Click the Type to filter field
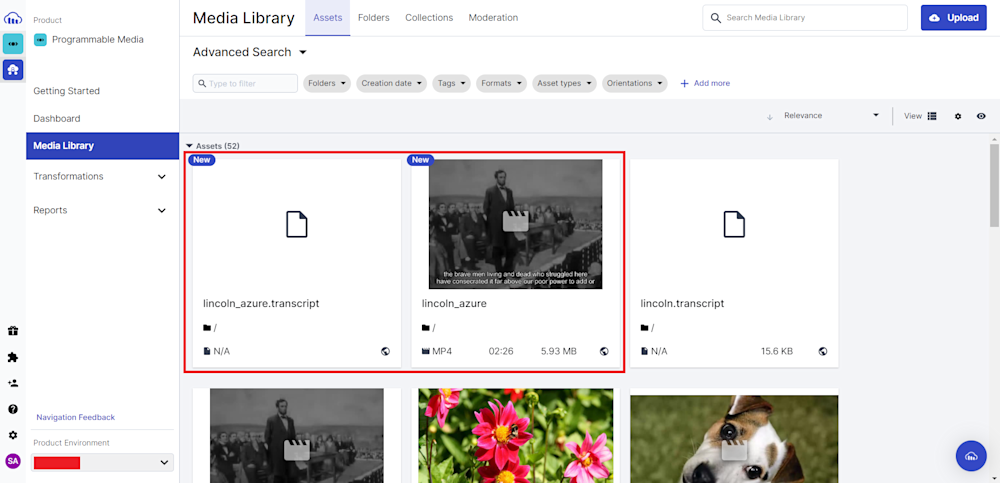Viewport: 1000px width, 483px height. [245, 84]
